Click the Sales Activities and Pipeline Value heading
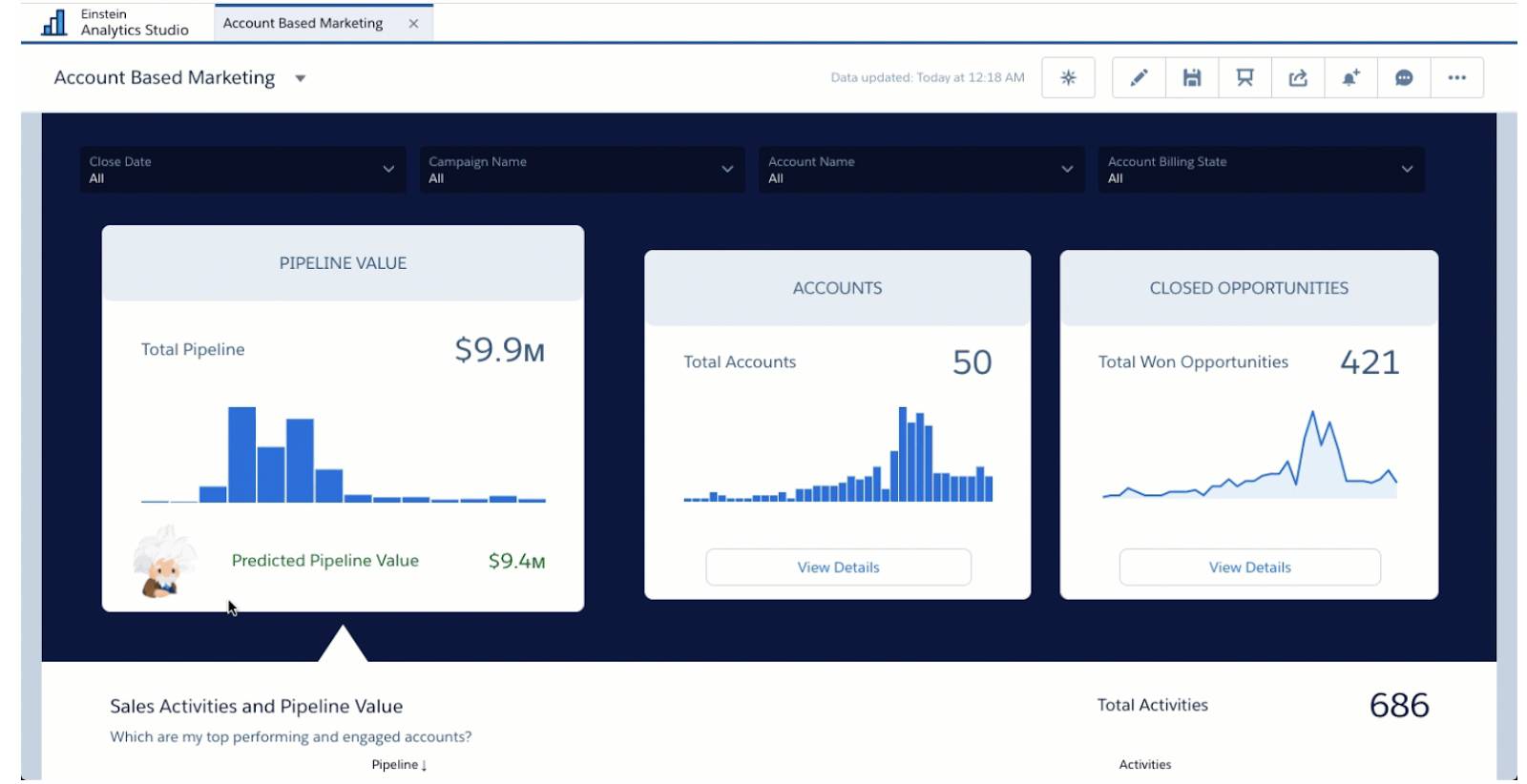 (256, 707)
